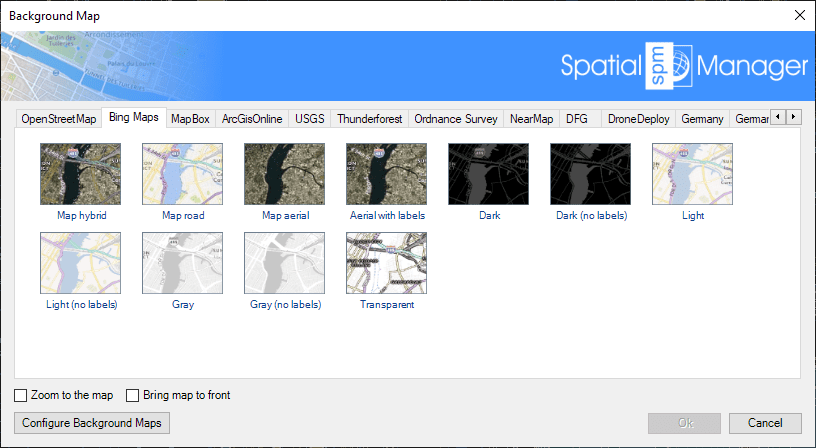
Task: Open Configure Background Maps
Action: coord(92,423)
